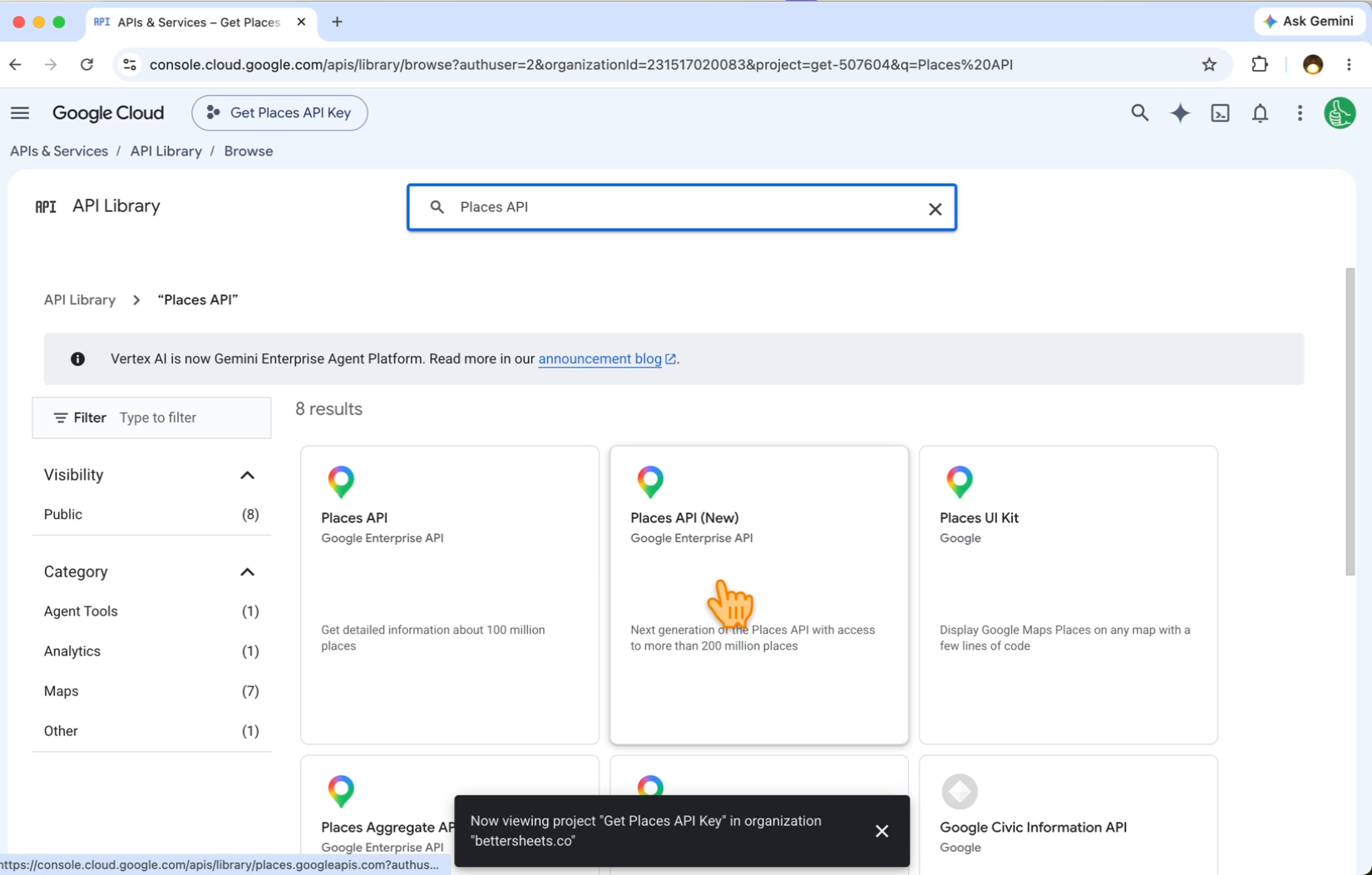Screen dimensions: 1372x875
Task: Open the Google Civic Information API card
Action: click(1068, 815)
